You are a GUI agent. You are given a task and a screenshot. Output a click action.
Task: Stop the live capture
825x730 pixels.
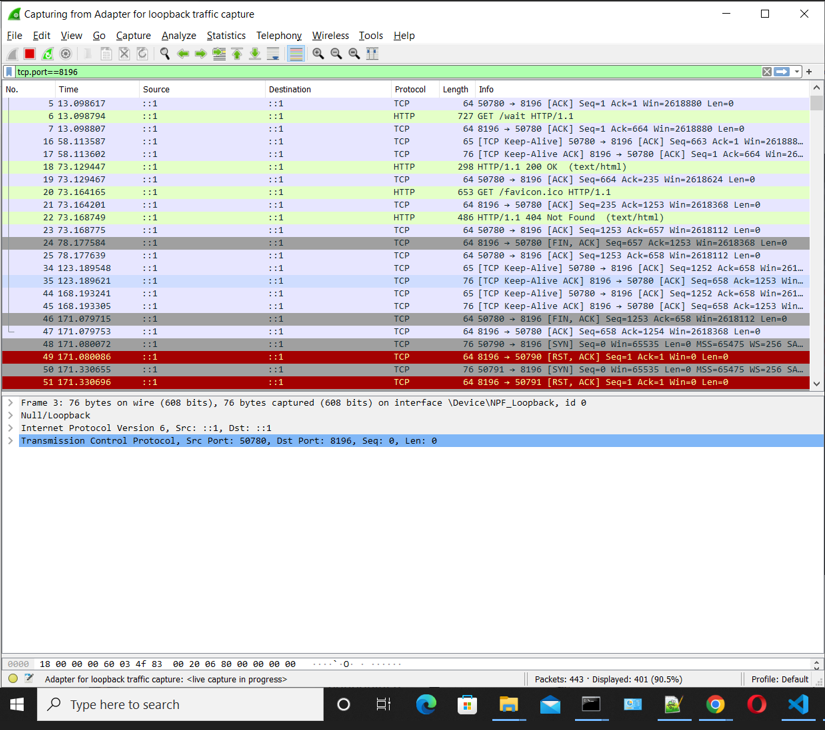29,54
